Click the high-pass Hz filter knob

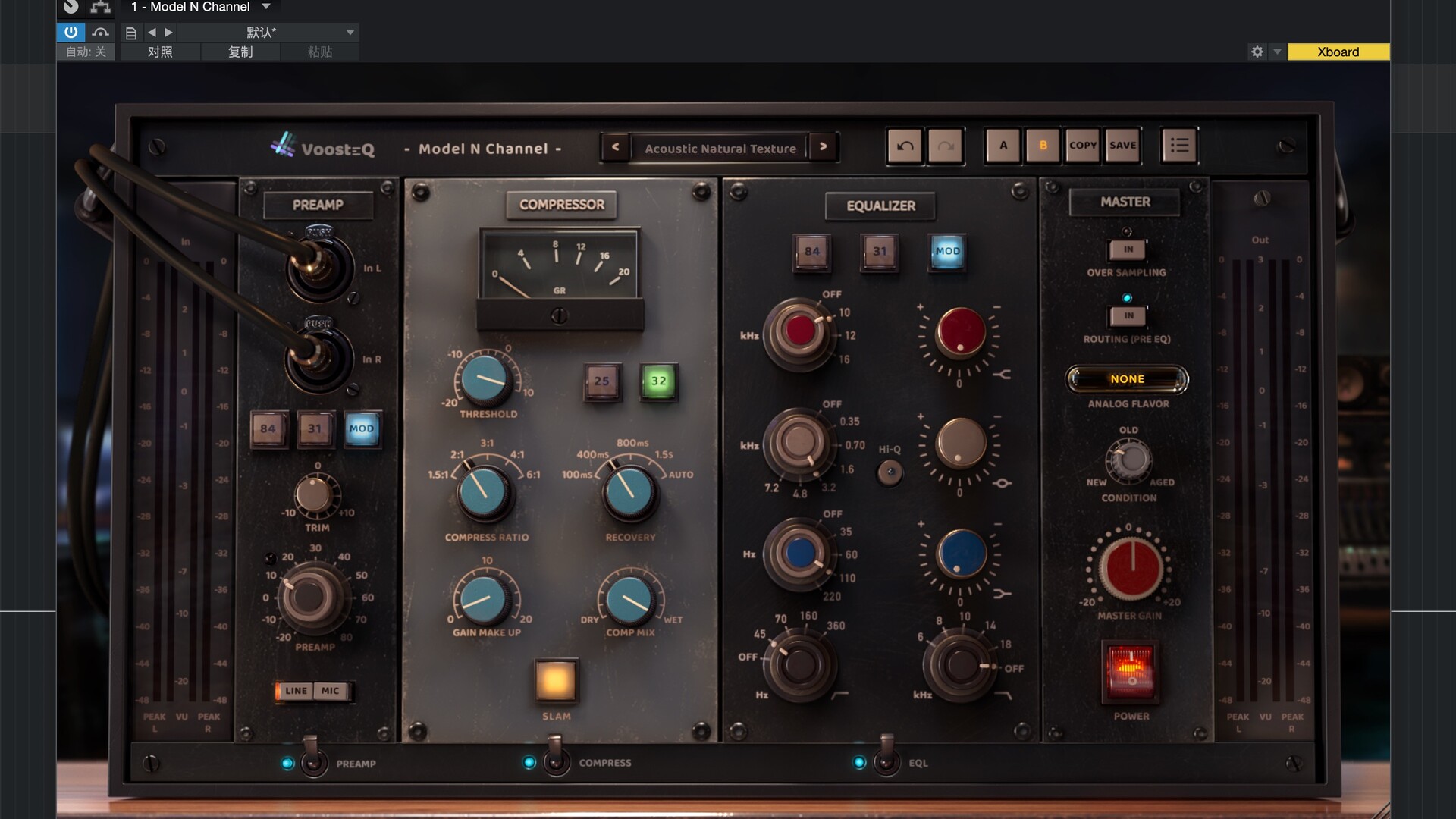(x=800, y=664)
